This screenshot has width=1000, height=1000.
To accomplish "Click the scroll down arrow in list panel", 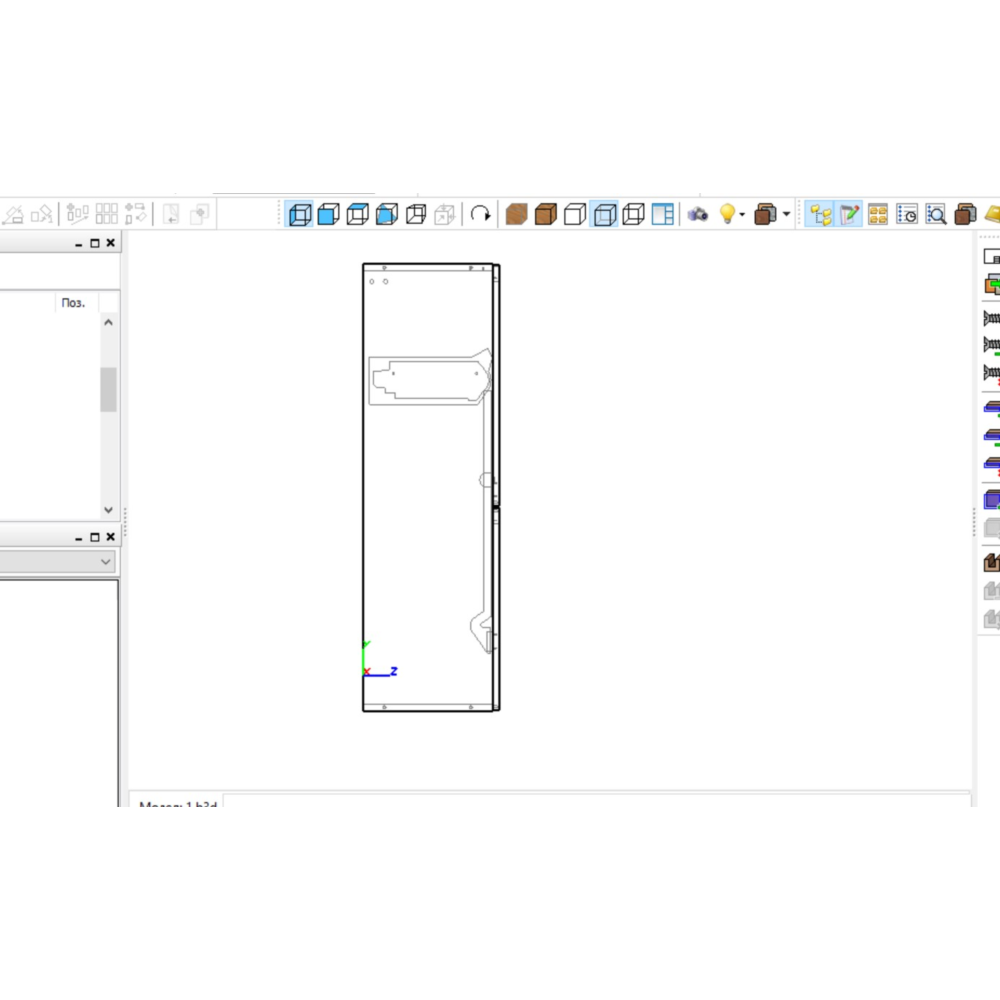I will coord(109,510).
